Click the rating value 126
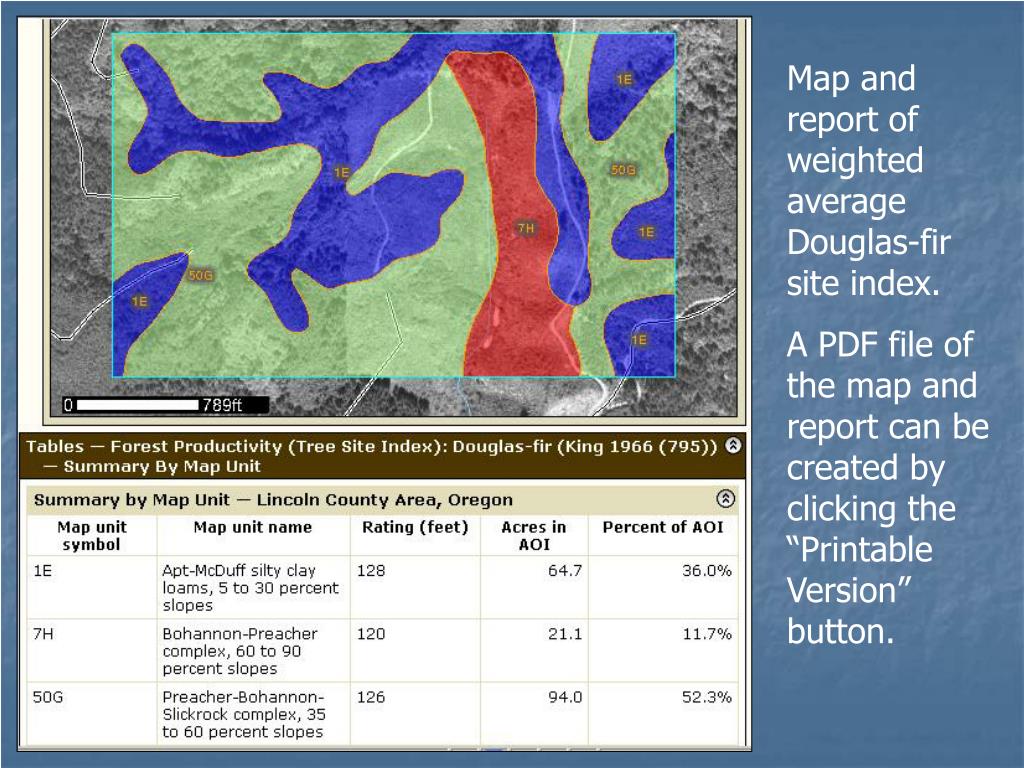The height and width of the screenshot is (768, 1024). [x=371, y=697]
